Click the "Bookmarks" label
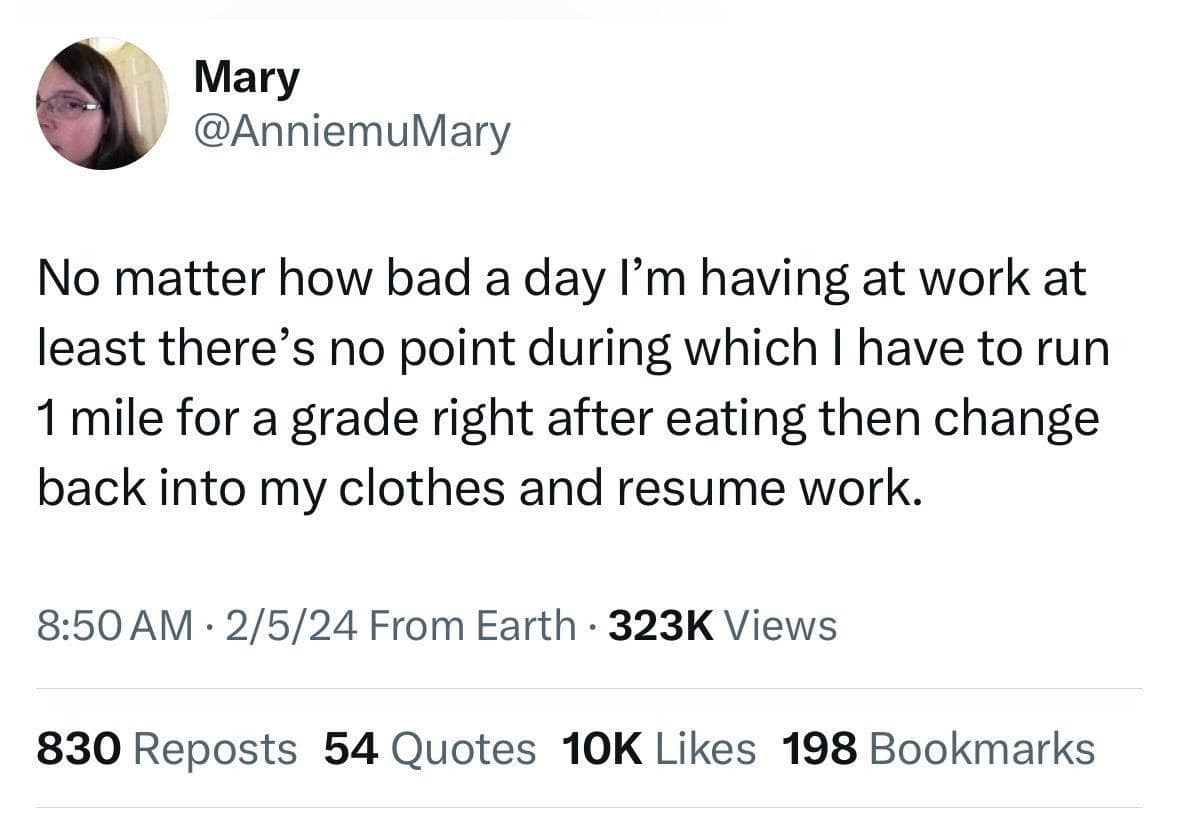 [x=982, y=749]
